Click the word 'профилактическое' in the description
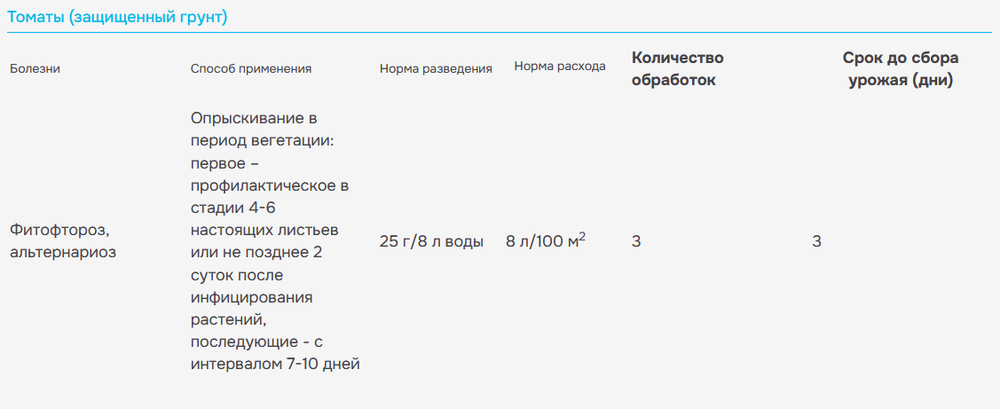The image size is (1000, 409). 263,186
